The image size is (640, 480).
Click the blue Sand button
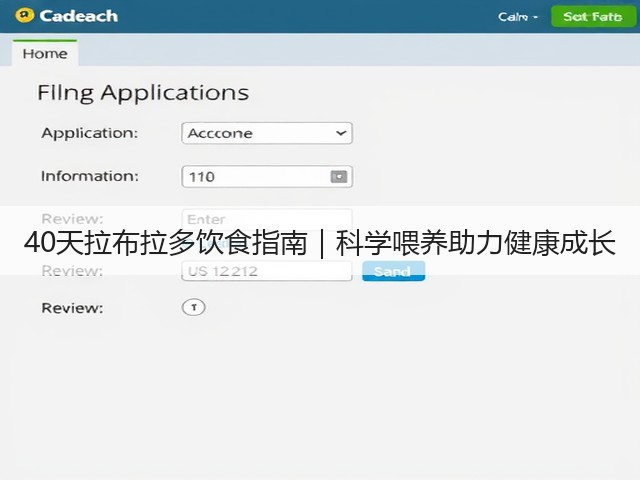393,271
